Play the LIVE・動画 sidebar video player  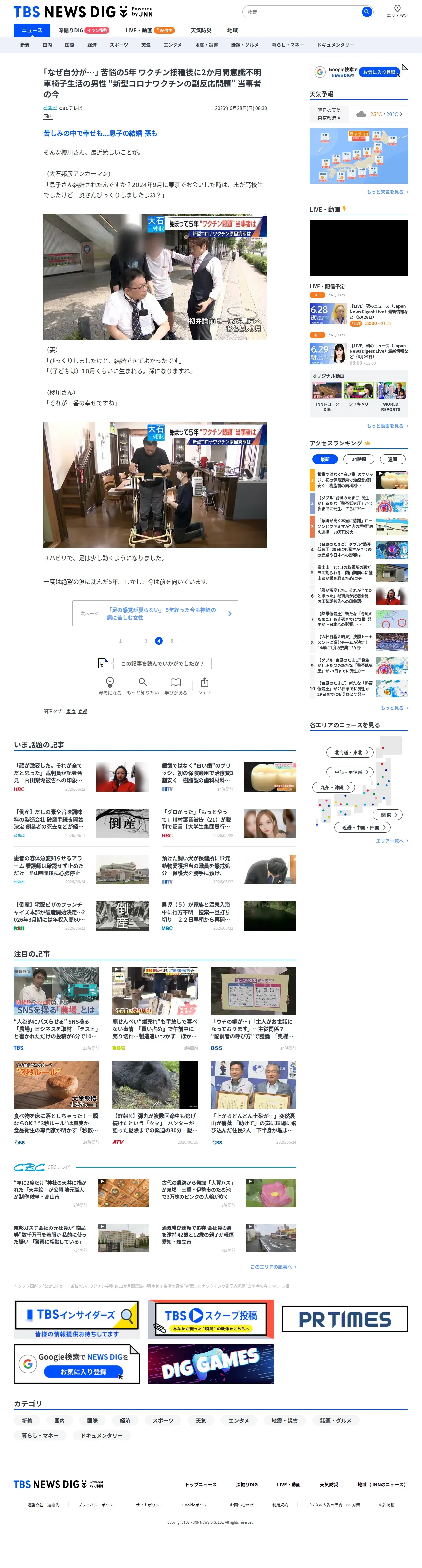coord(359,248)
